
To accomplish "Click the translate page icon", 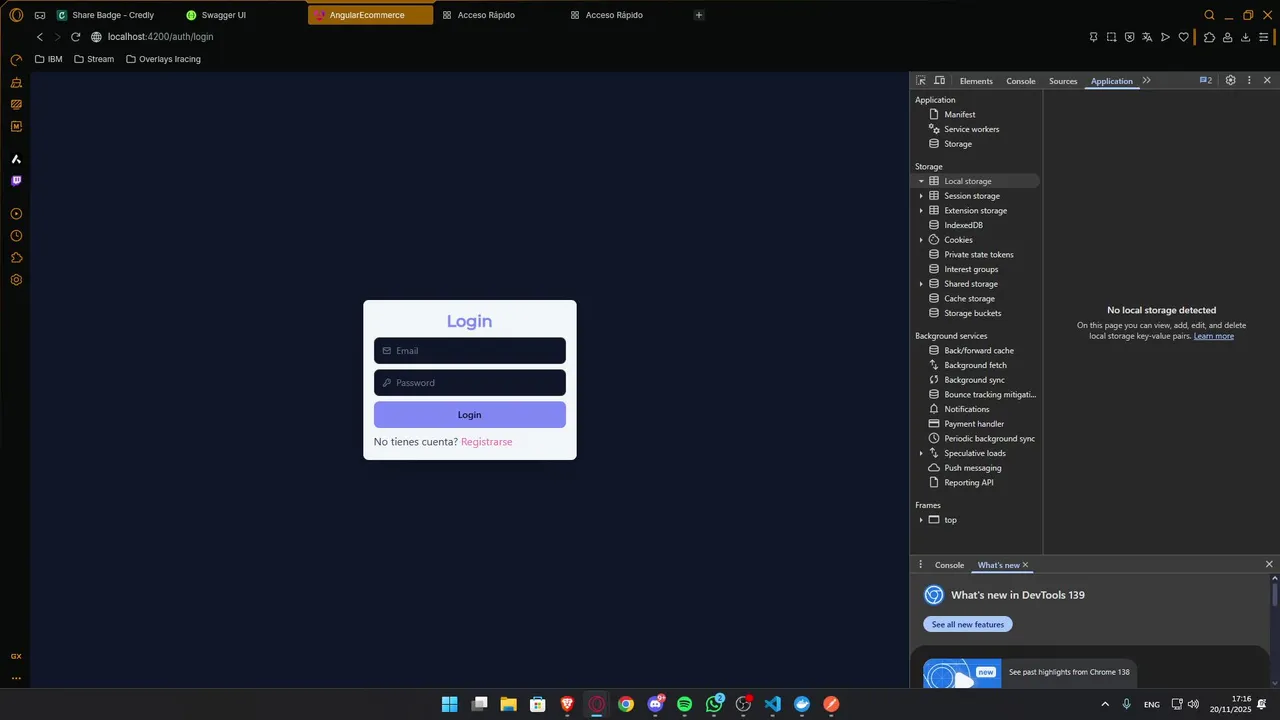I will point(1147,37).
